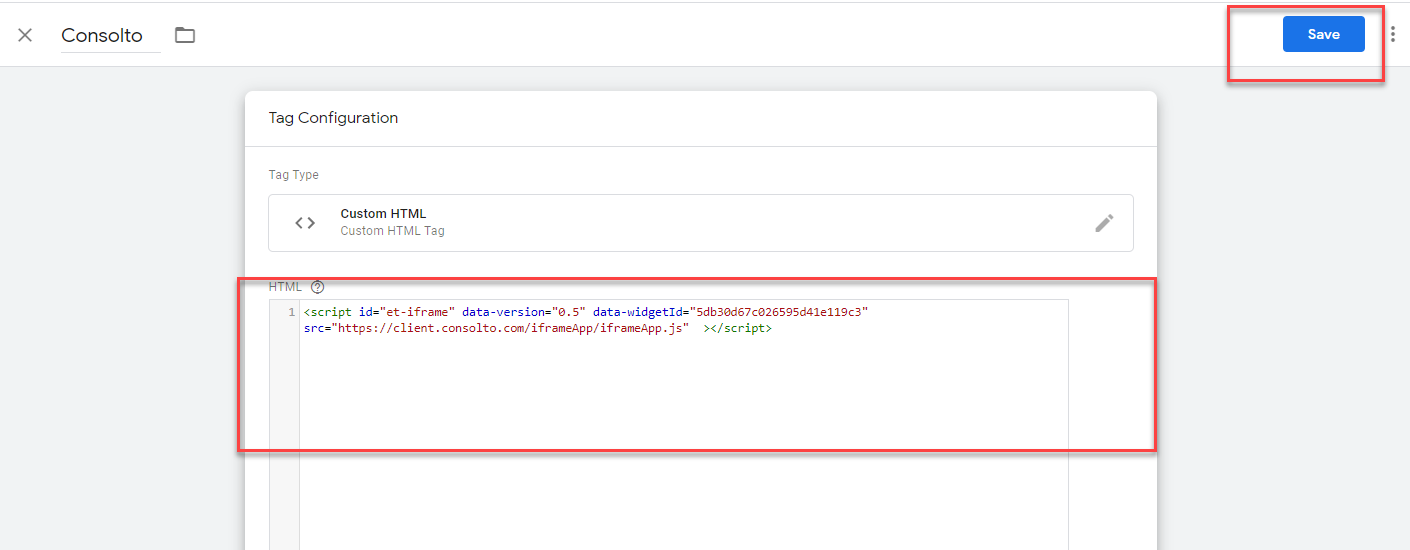Viewport: 1410px width, 550px height.
Task: Click the data-widgetId value in the script
Action: coord(779,312)
